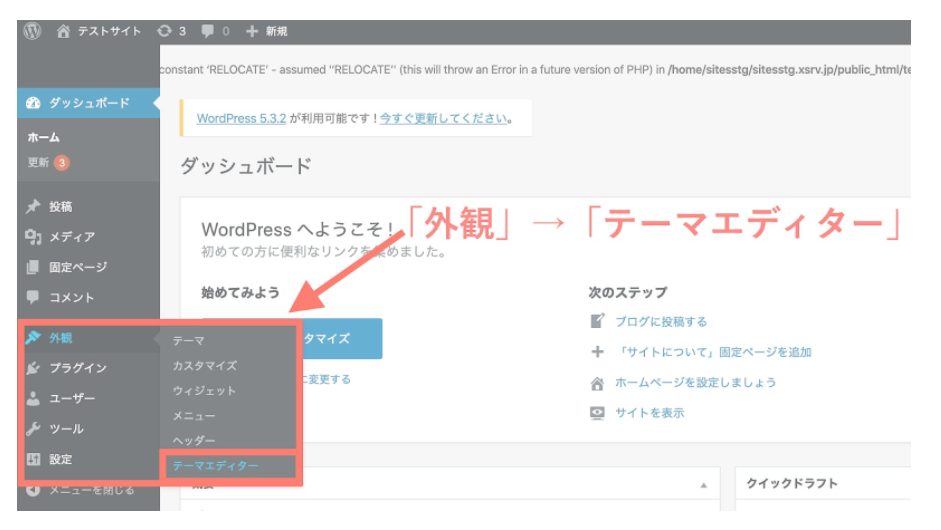Viewport: 941px width, 530px height.
Task: Click the updates icon showing 3
Action: [172, 31]
